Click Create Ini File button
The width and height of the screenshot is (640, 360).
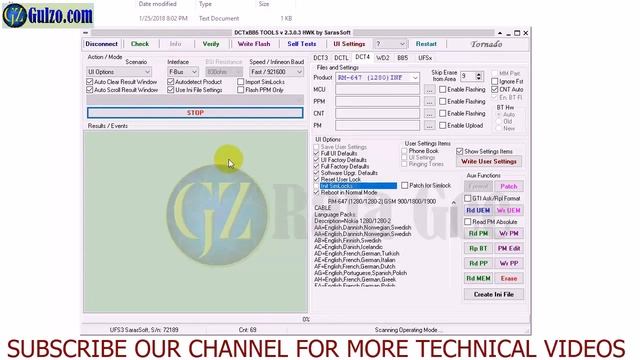(x=493, y=294)
